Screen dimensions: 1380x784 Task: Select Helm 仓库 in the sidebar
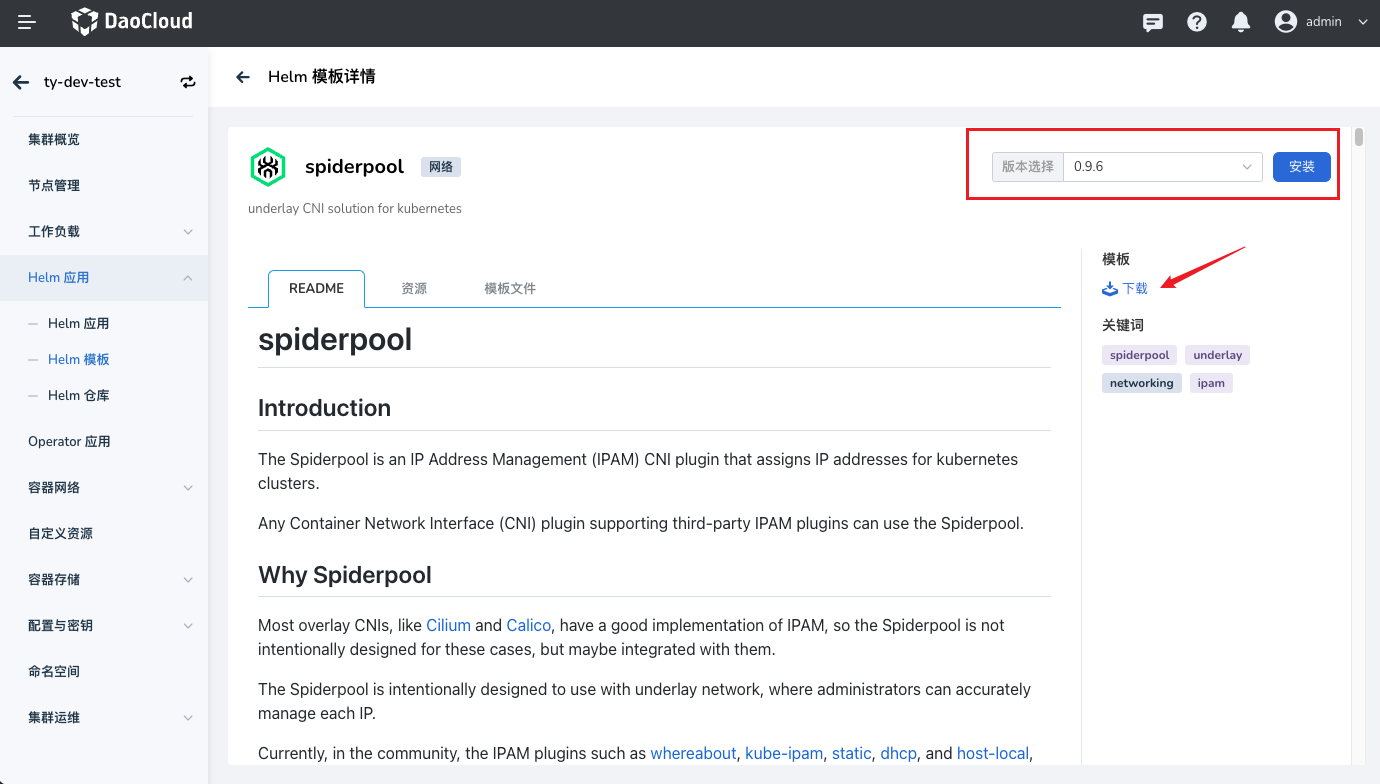[x=78, y=395]
